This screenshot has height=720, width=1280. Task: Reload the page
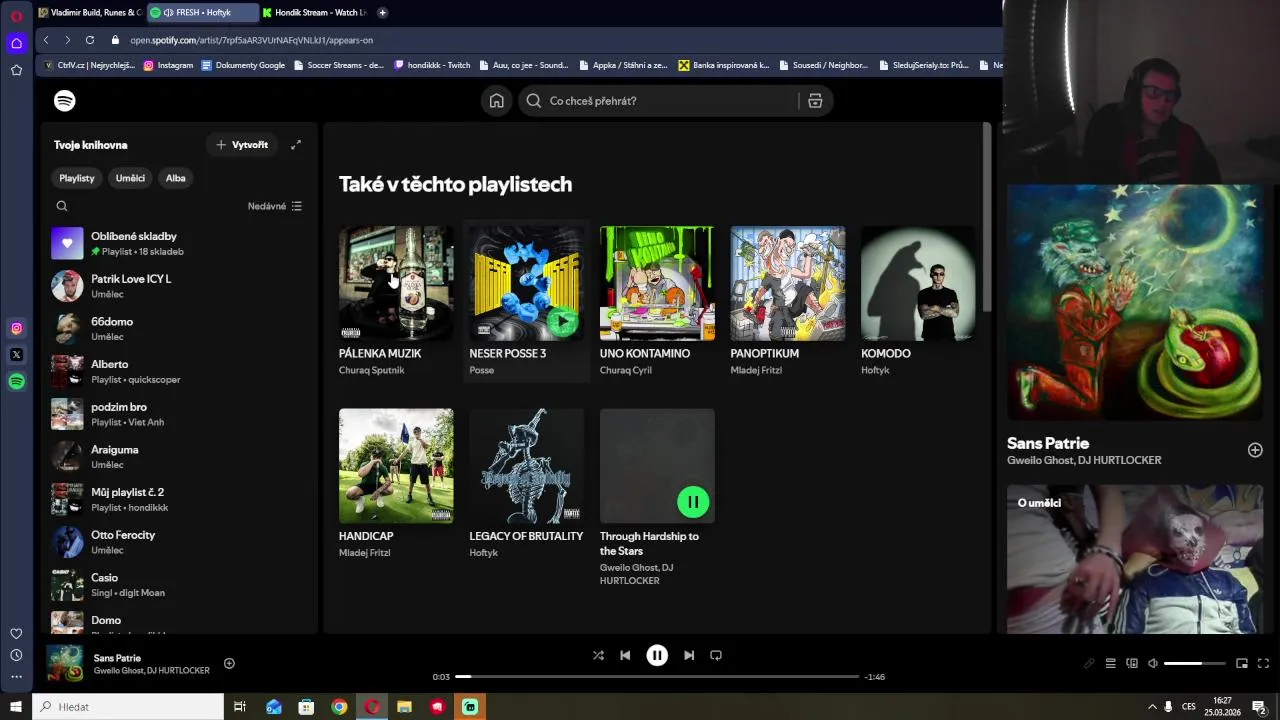[x=90, y=40]
